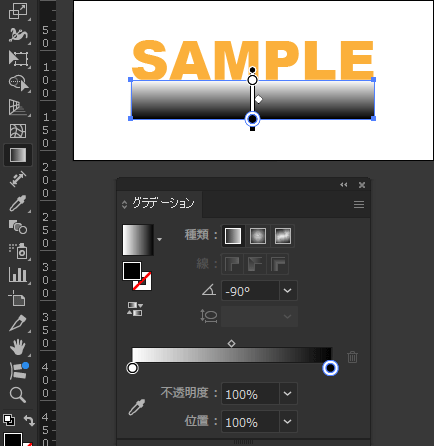Select the Warp tool
This screenshot has height=446, width=434.
18,34
